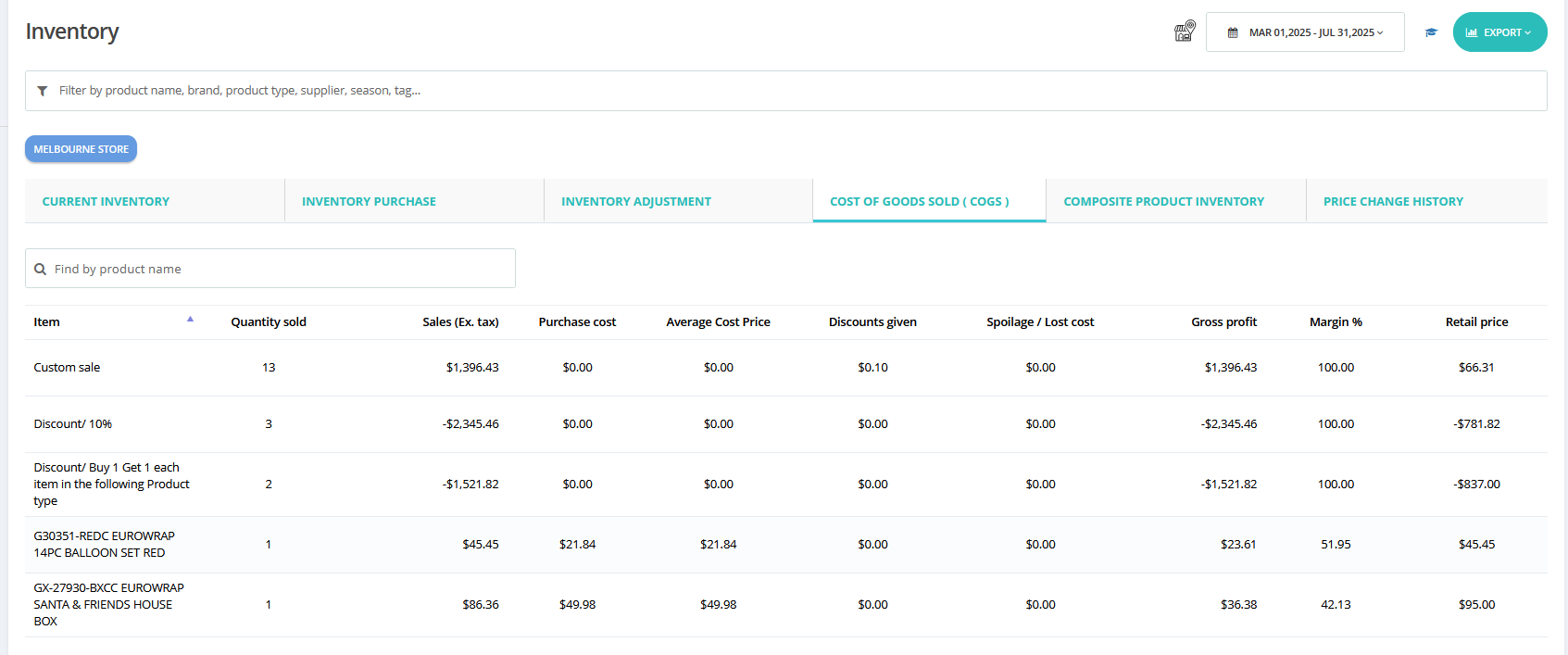1568x655 pixels.
Task: Sort by the Retail price column header
Action: click(1476, 322)
